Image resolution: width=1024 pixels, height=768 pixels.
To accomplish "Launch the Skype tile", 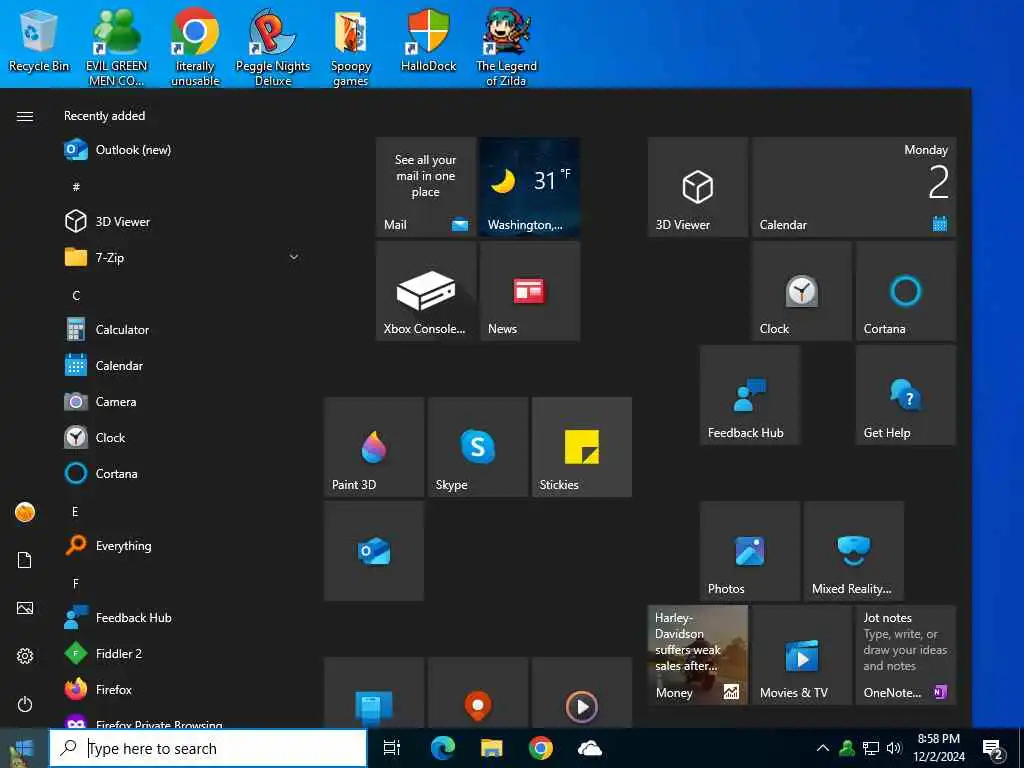I will click(478, 447).
